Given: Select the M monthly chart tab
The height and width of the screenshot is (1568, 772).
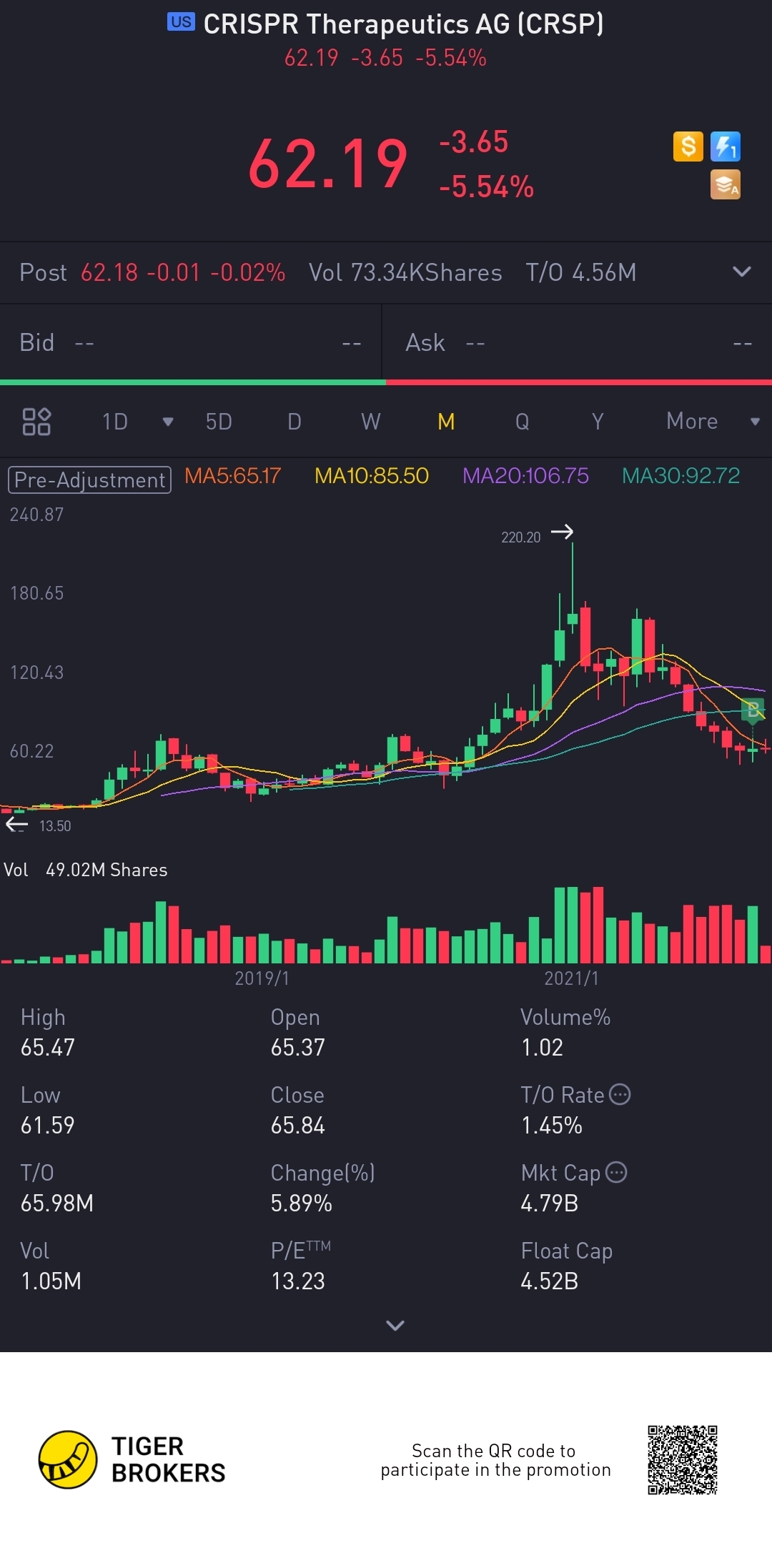Looking at the screenshot, I should [x=446, y=422].
